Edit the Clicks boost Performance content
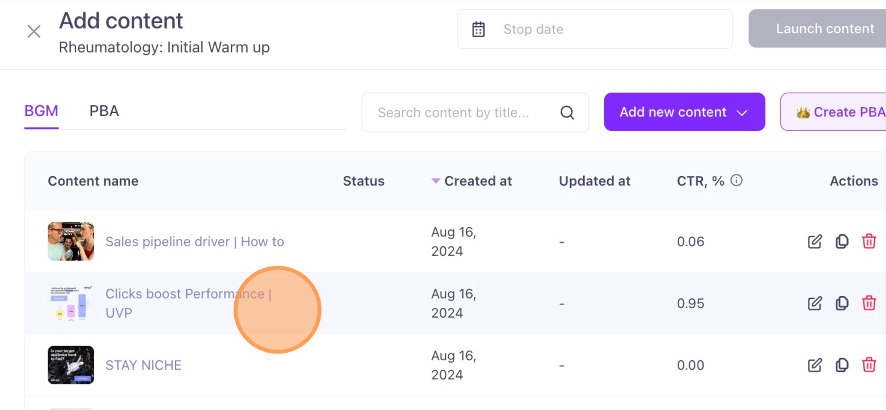Image resolution: width=886 pixels, height=410 pixels. [814, 303]
